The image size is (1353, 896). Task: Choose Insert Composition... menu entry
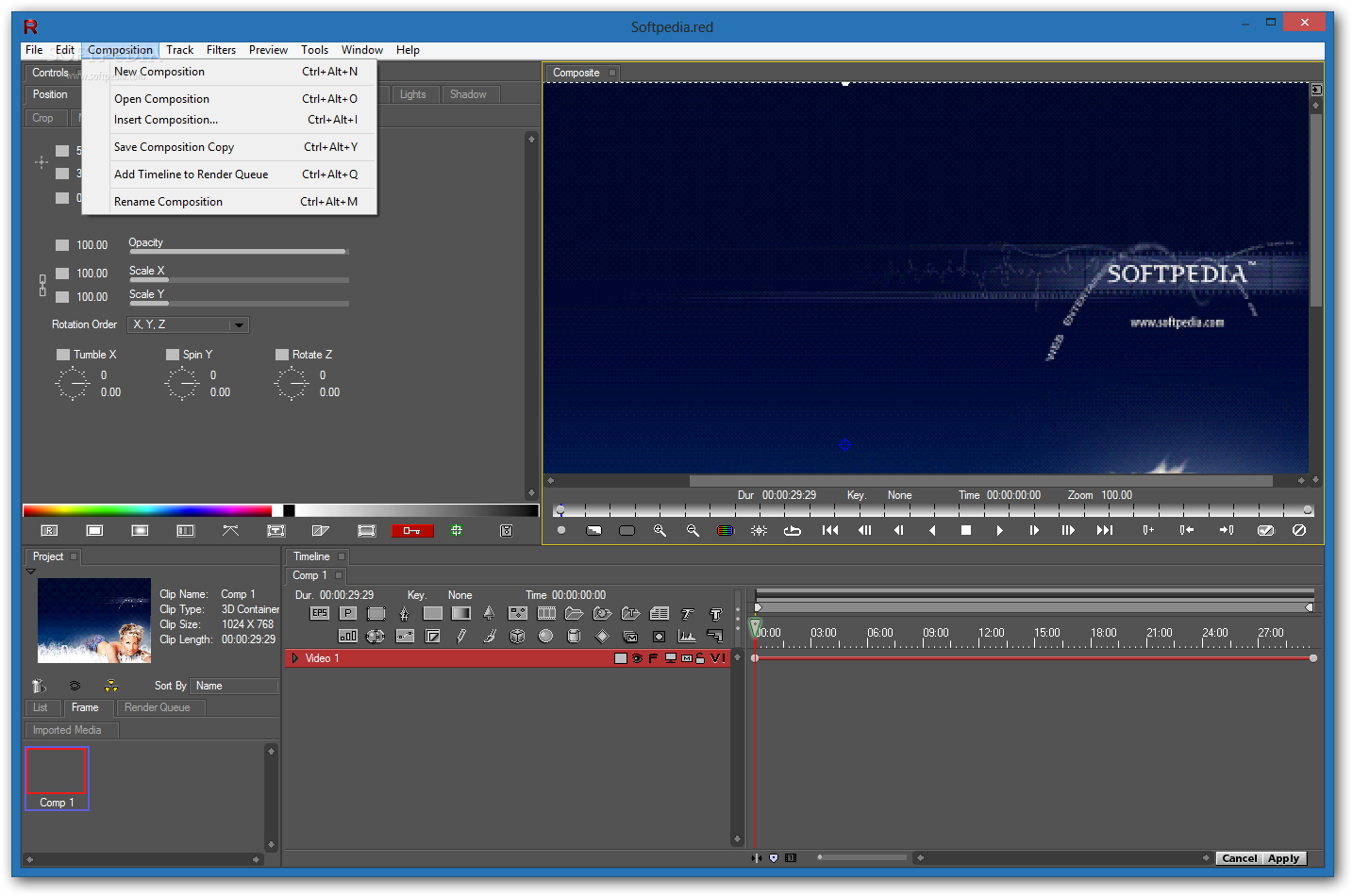(x=230, y=120)
